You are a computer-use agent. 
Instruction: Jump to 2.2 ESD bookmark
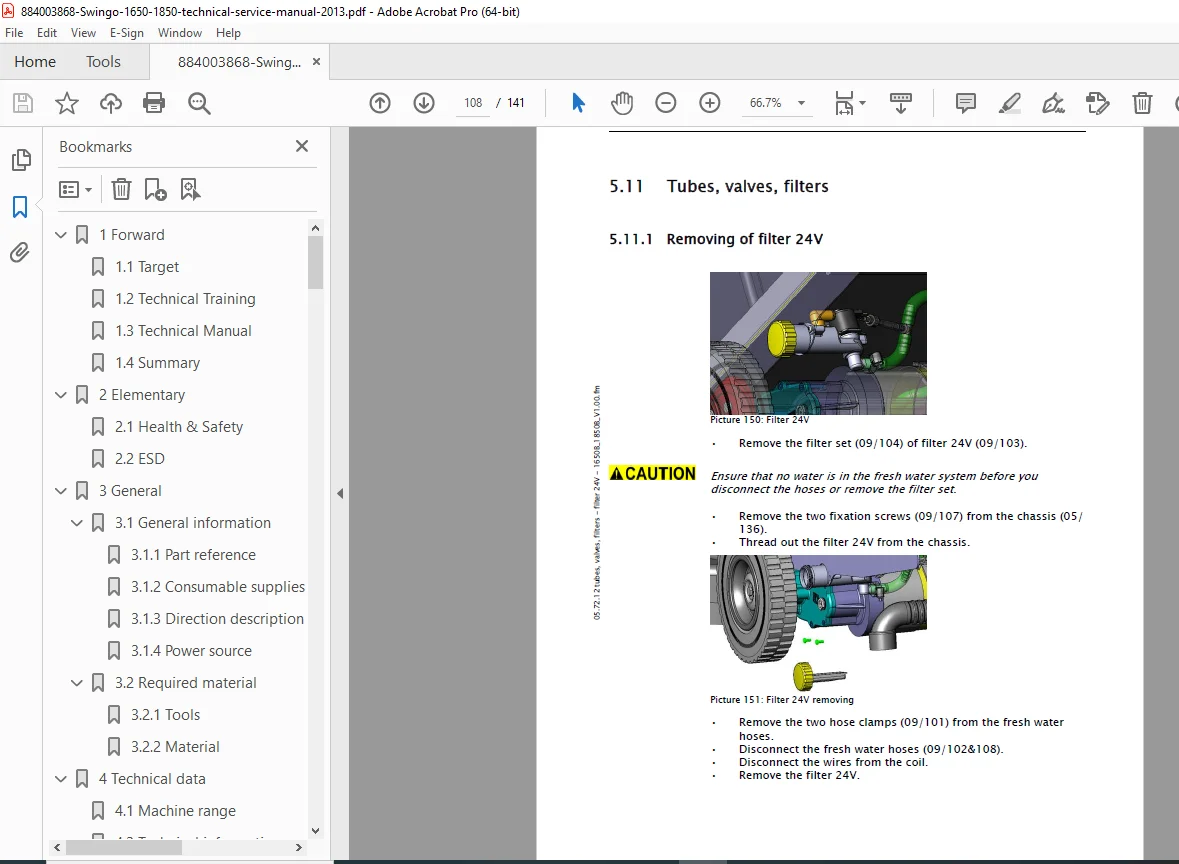[x=140, y=459]
